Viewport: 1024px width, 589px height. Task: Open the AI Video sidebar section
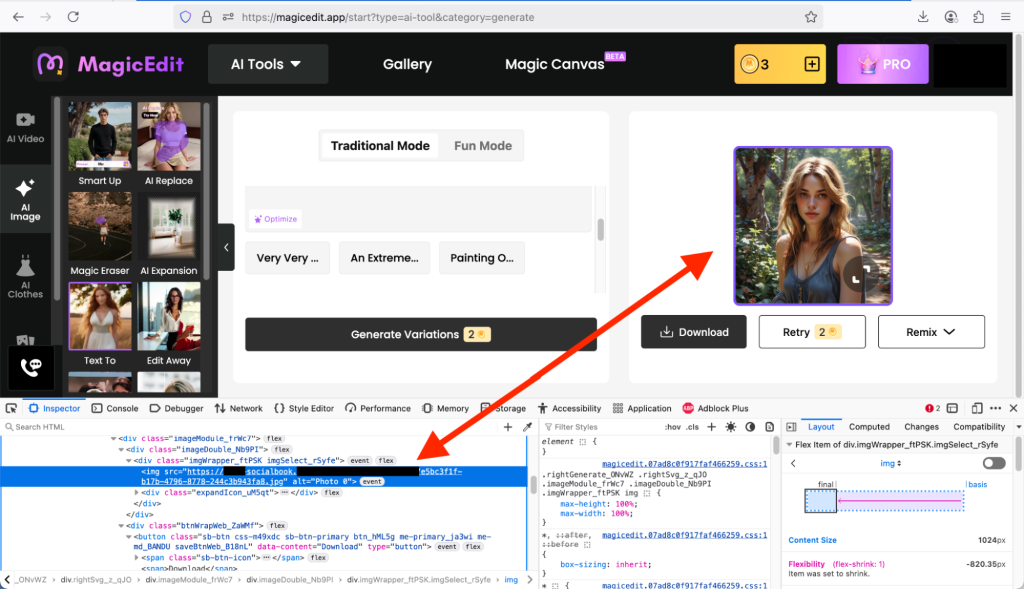[x=25, y=128]
